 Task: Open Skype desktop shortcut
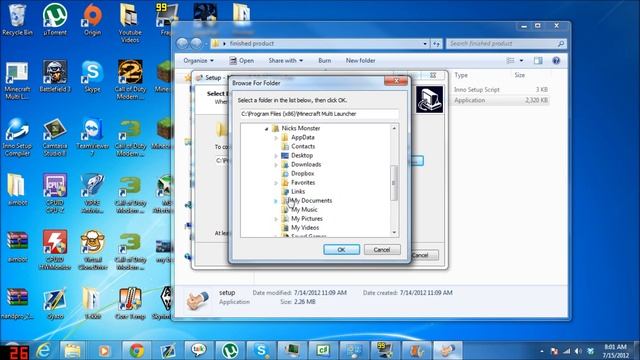click(x=92, y=77)
